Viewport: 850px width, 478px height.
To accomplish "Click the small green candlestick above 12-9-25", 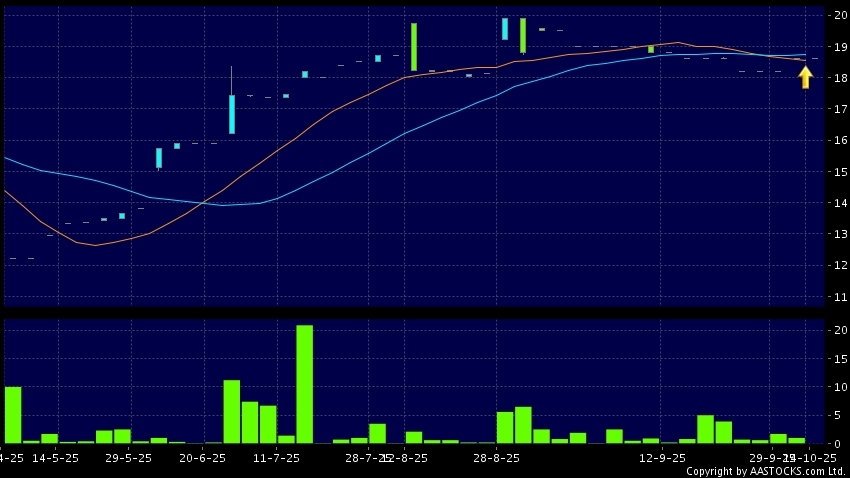I will [650, 49].
